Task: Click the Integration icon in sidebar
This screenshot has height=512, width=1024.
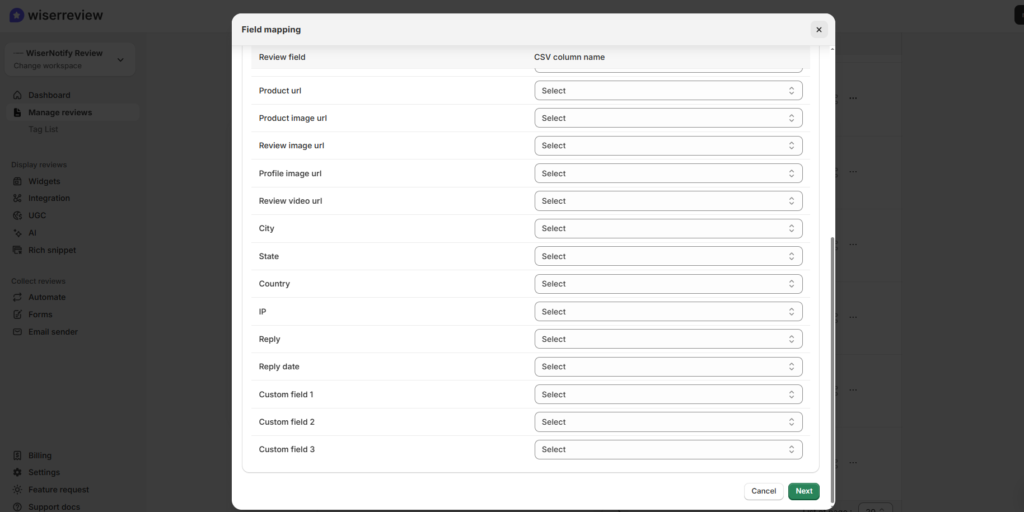Action: (x=18, y=198)
